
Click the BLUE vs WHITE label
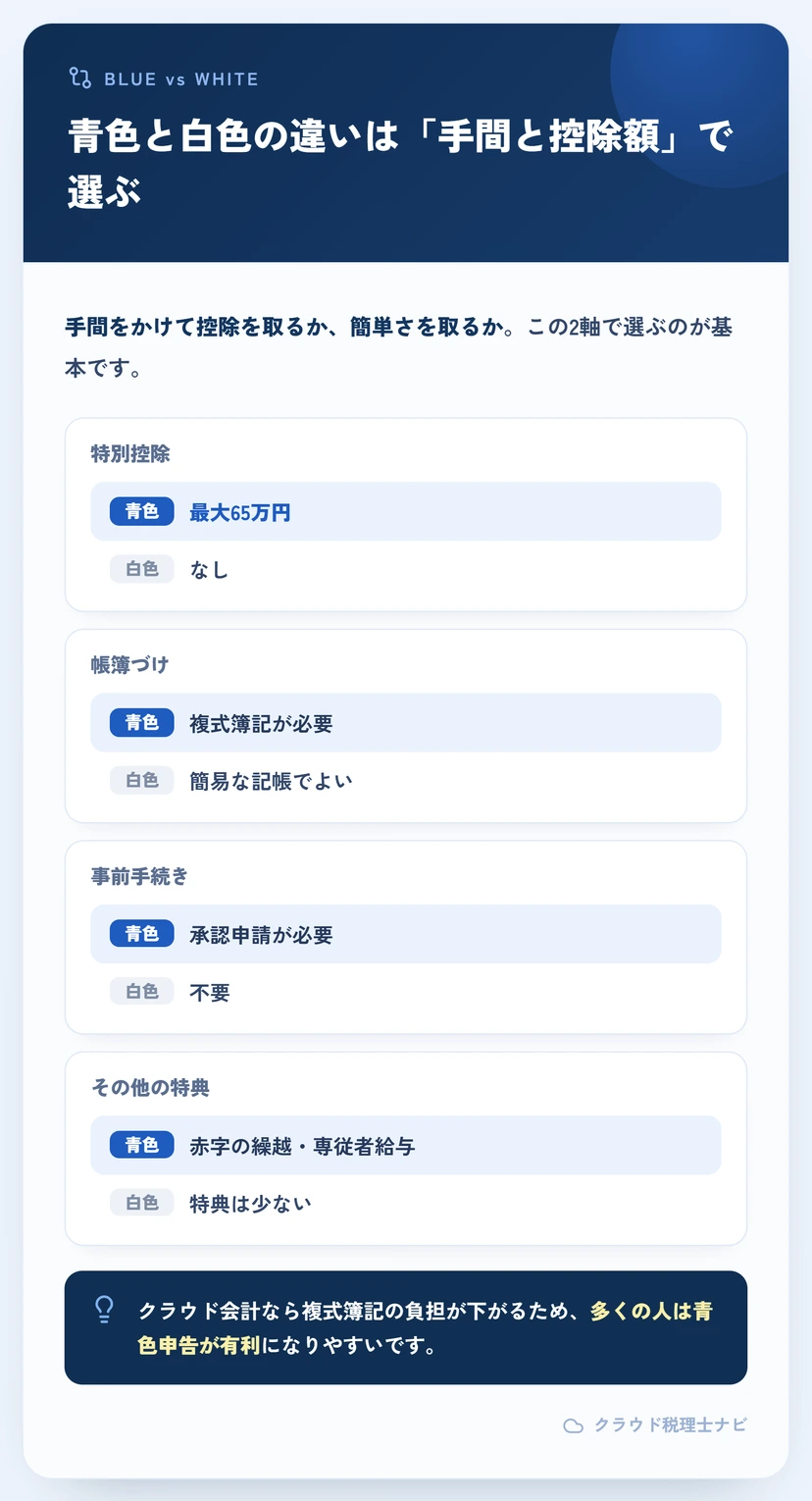click(x=181, y=79)
